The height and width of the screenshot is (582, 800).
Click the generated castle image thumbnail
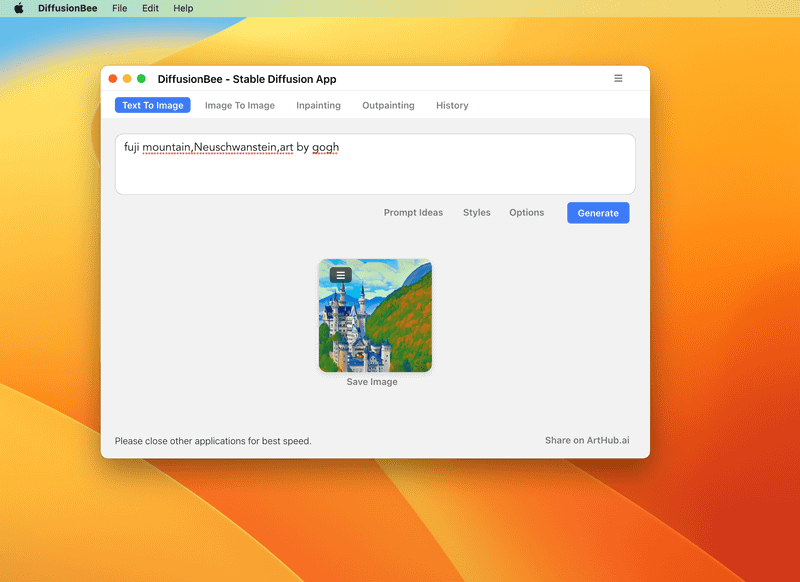(375, 315)
